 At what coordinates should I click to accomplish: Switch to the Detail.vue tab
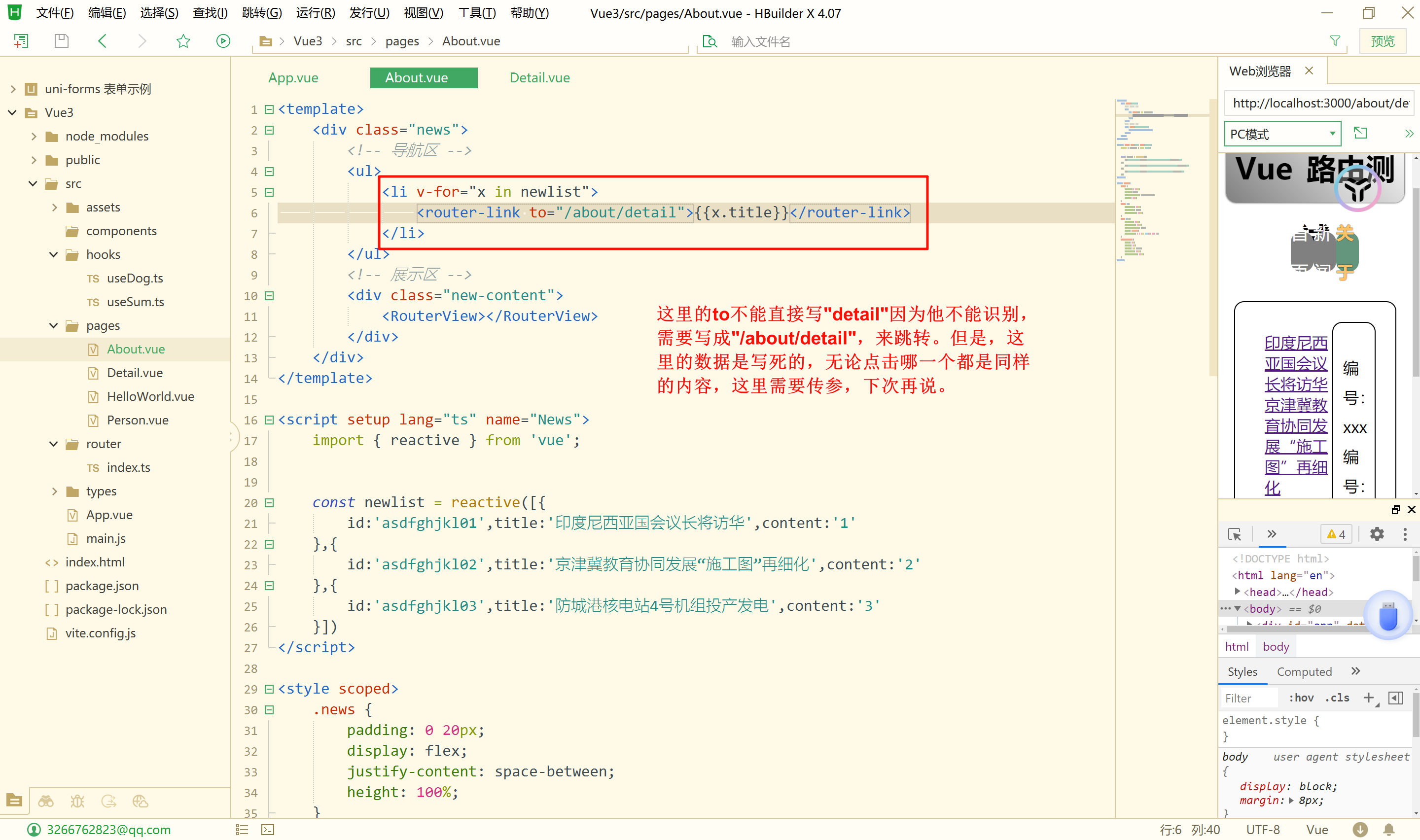pos(539,77)
